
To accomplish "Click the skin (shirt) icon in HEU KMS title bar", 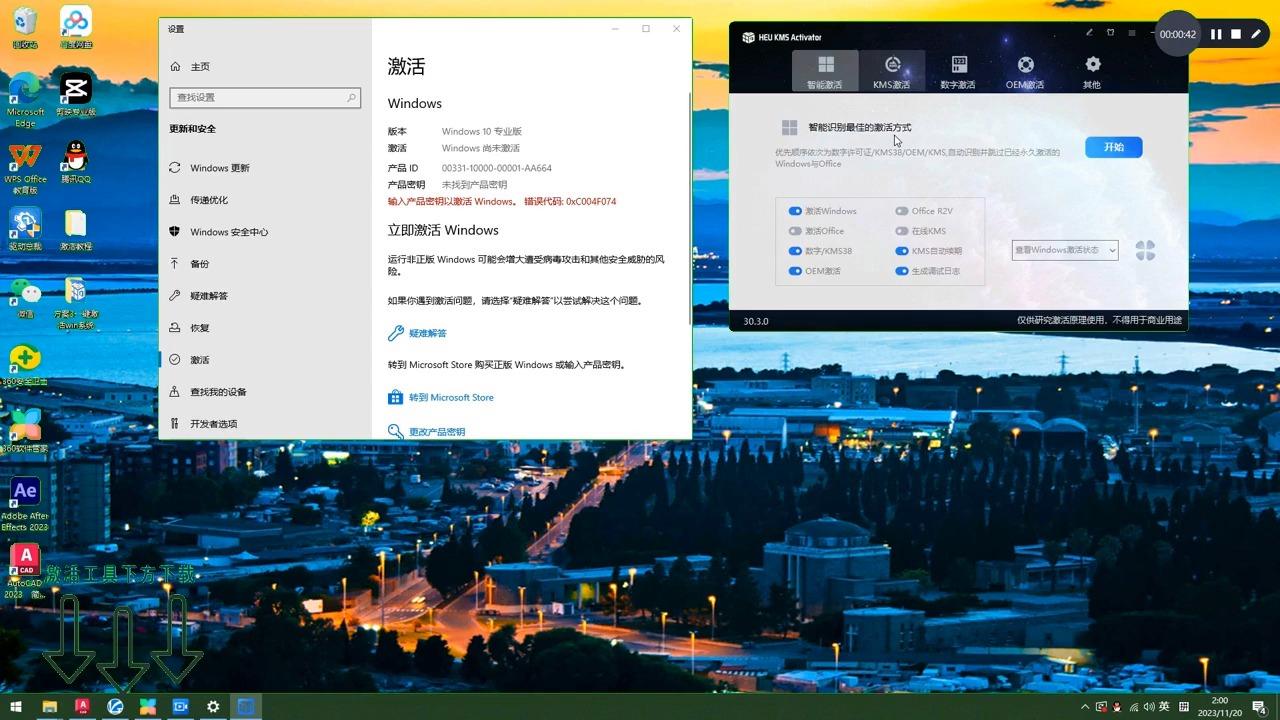I will coord(1110,33).
